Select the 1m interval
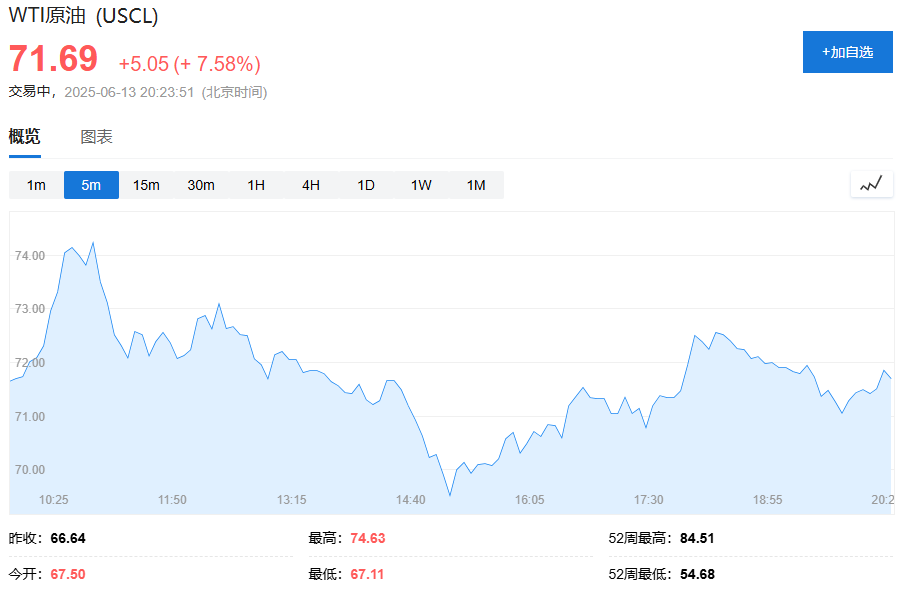899x591 pixels. point(36,184)
